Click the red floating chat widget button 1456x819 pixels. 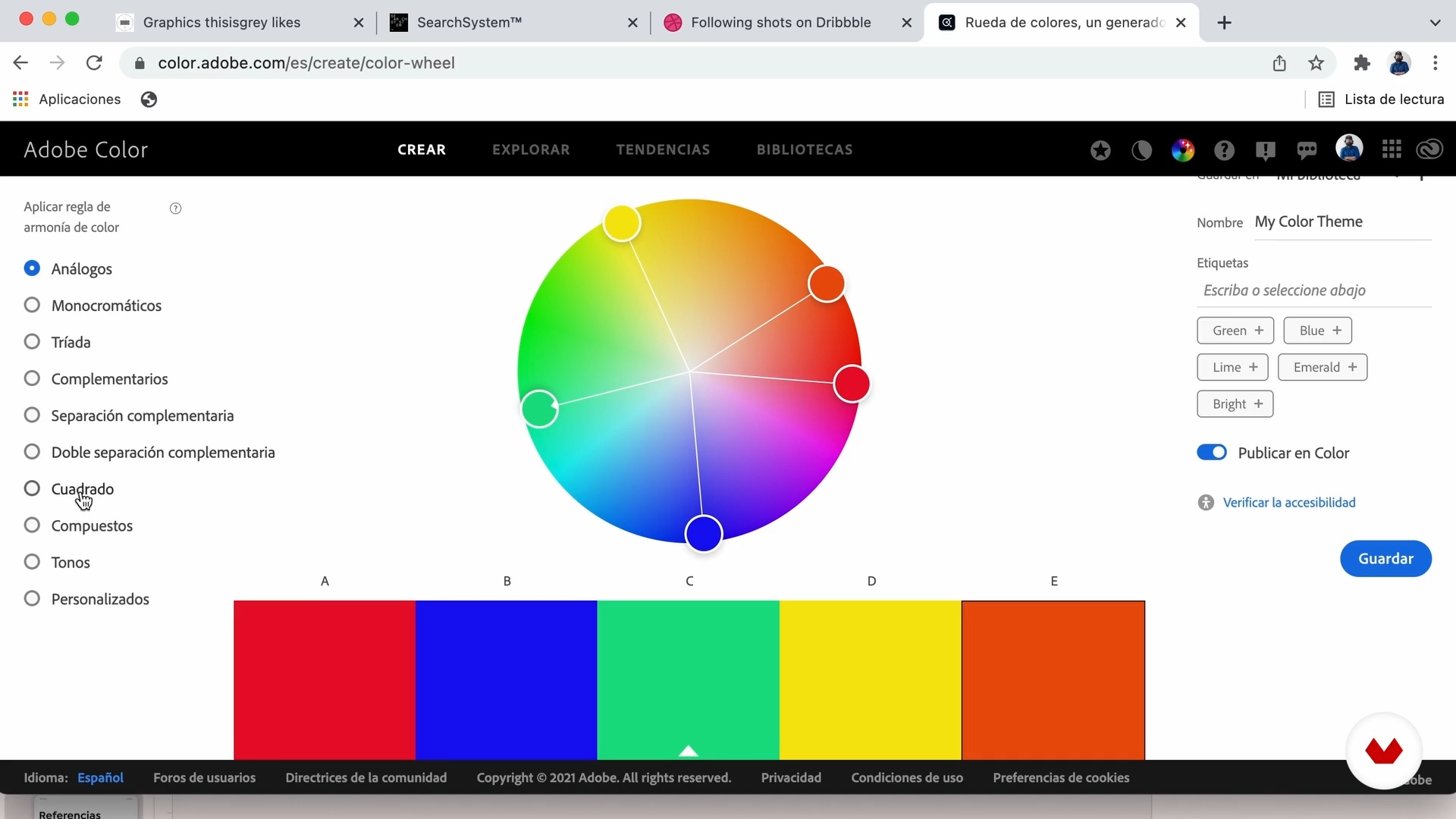coord(1384,751)
